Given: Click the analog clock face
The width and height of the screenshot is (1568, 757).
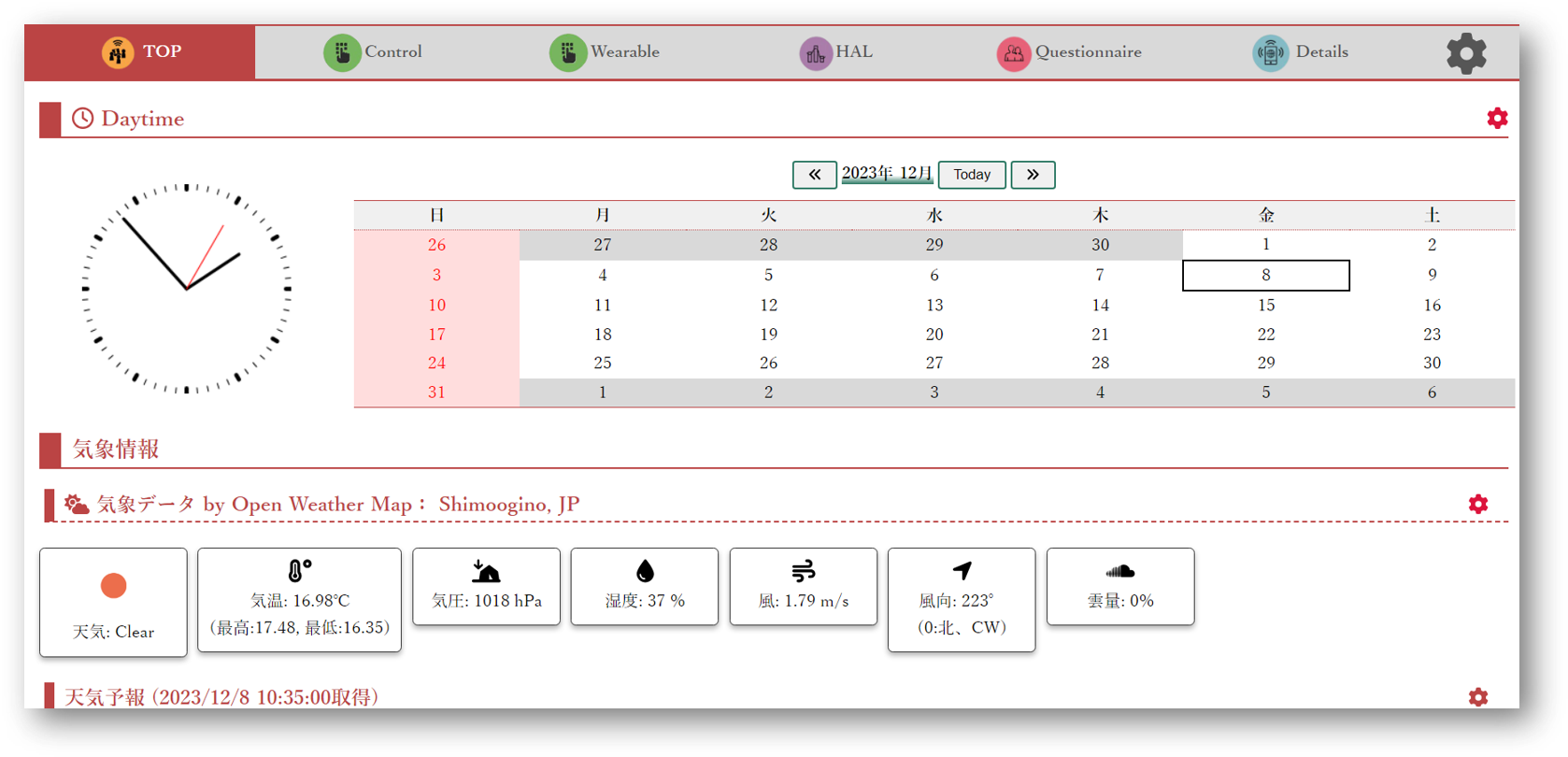Looking at the screenshot, I should click(187, 289).
